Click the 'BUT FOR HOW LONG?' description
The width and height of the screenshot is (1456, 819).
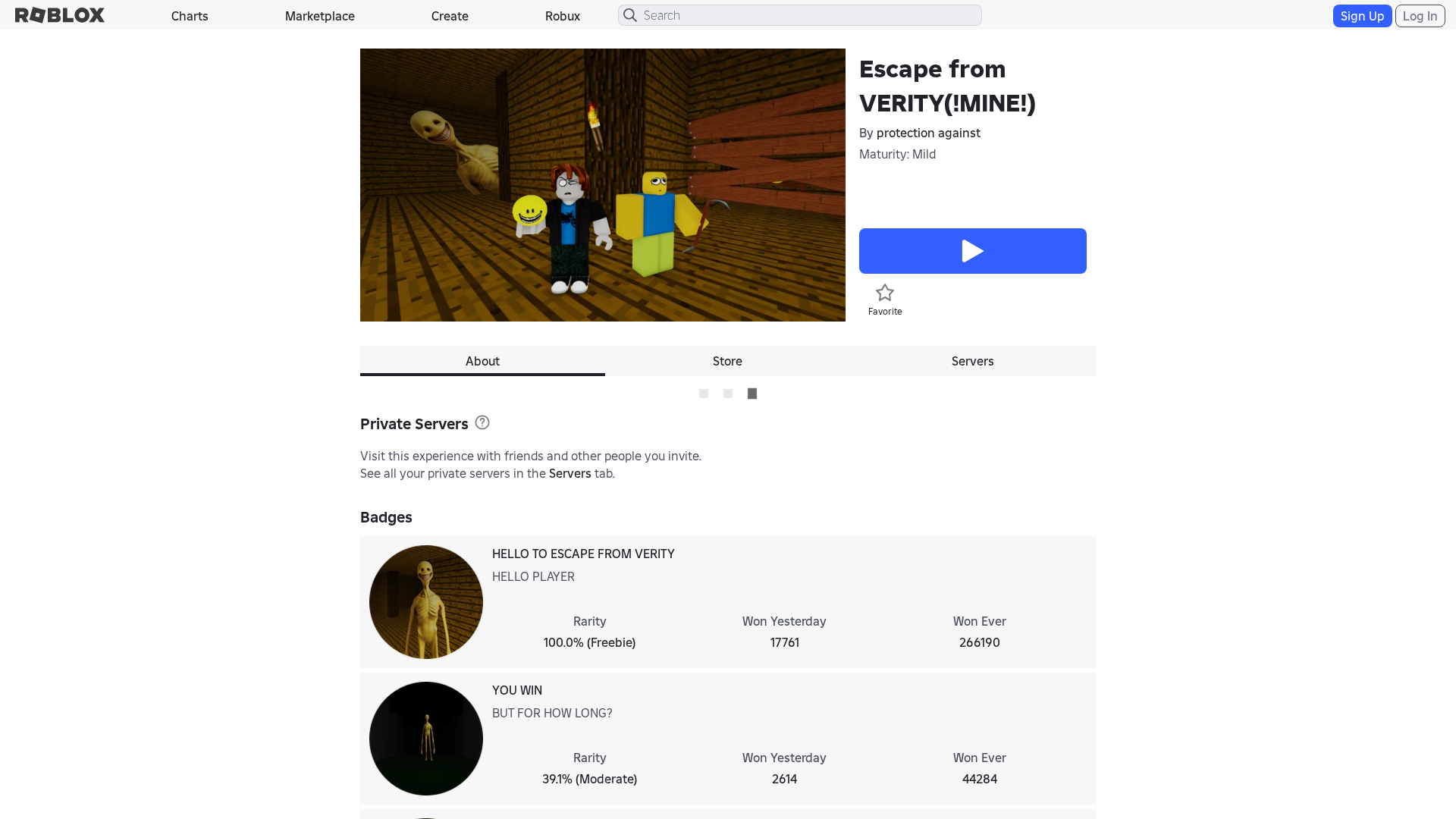point(552,713)
